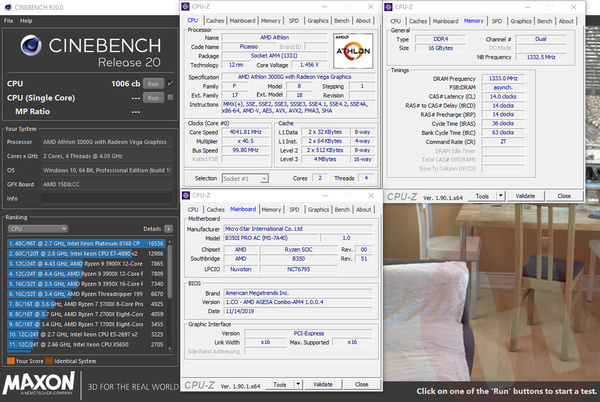Open the Socket #1 selection dropdown
Image resolution: width=600 pixels, height=402 pixels.
tap(245, 178)
